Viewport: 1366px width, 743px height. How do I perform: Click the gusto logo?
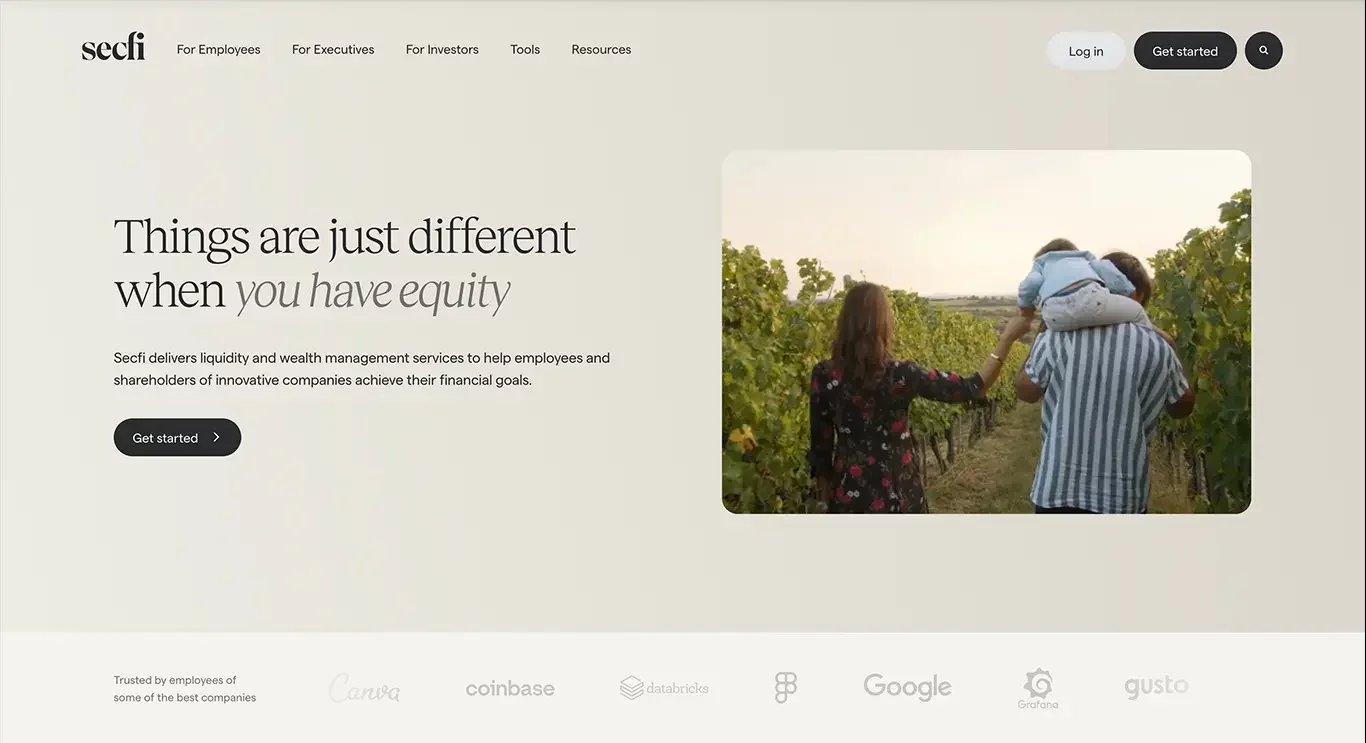[1156, 687]
